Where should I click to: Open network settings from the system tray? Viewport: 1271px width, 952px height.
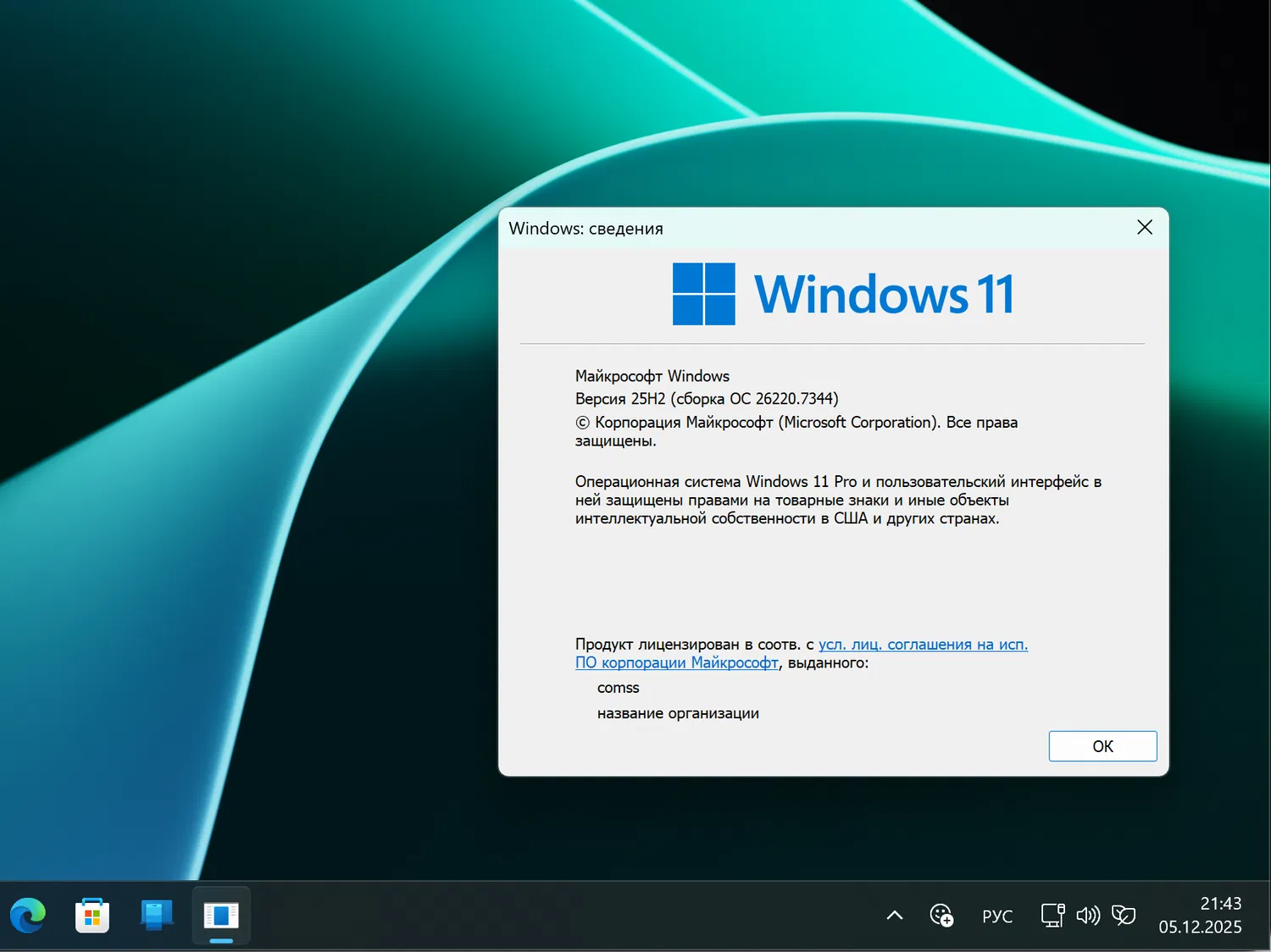(x=1052, y=916)
